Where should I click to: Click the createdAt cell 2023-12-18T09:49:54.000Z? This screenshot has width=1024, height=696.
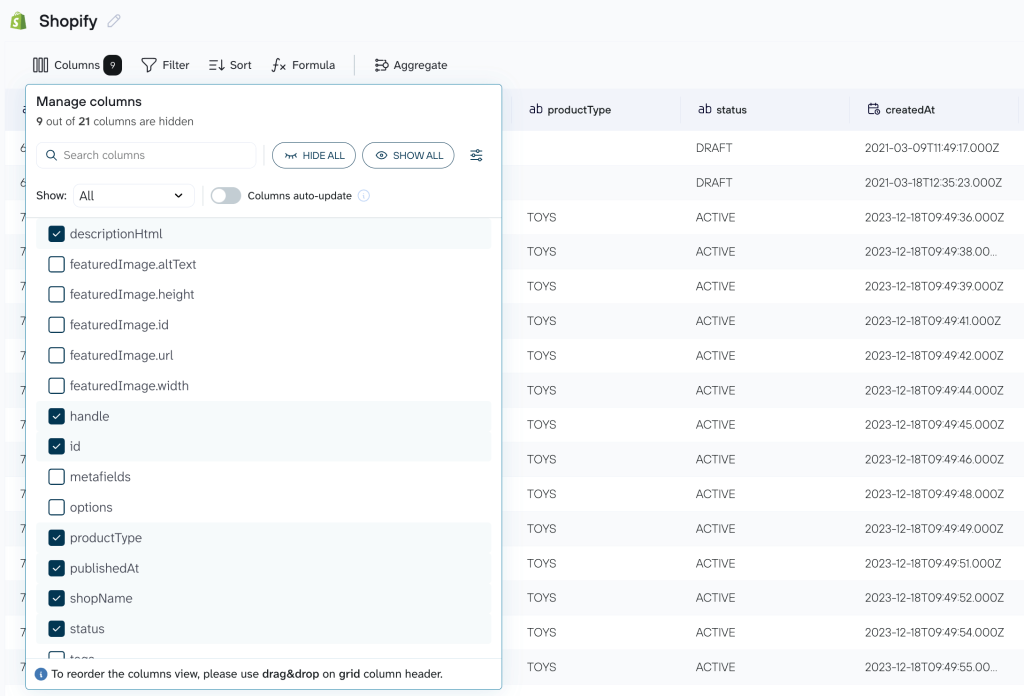(934, 633)
